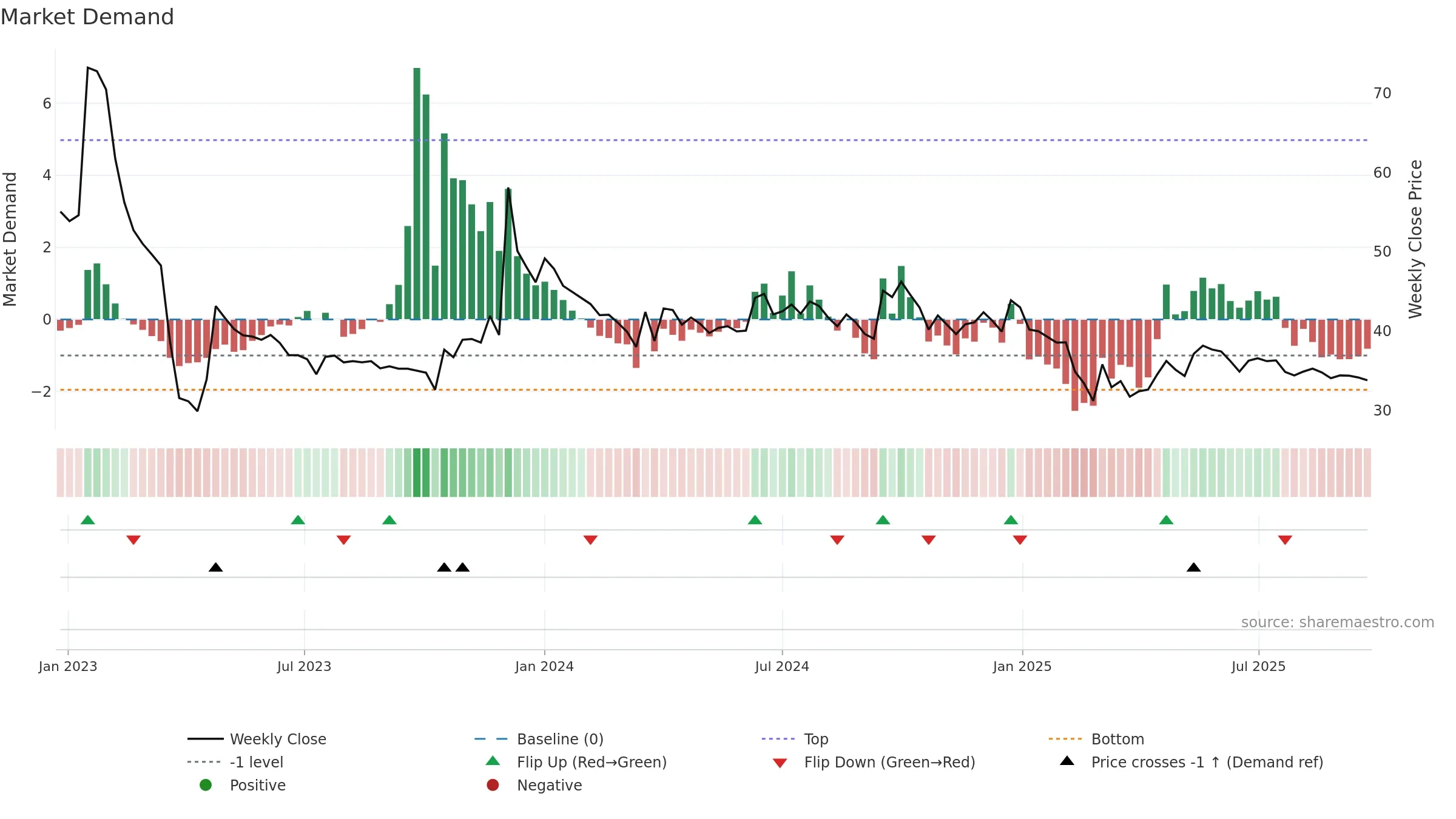
Task: Click the Flip Down marker in February 2024
Action: pos(590,540)
